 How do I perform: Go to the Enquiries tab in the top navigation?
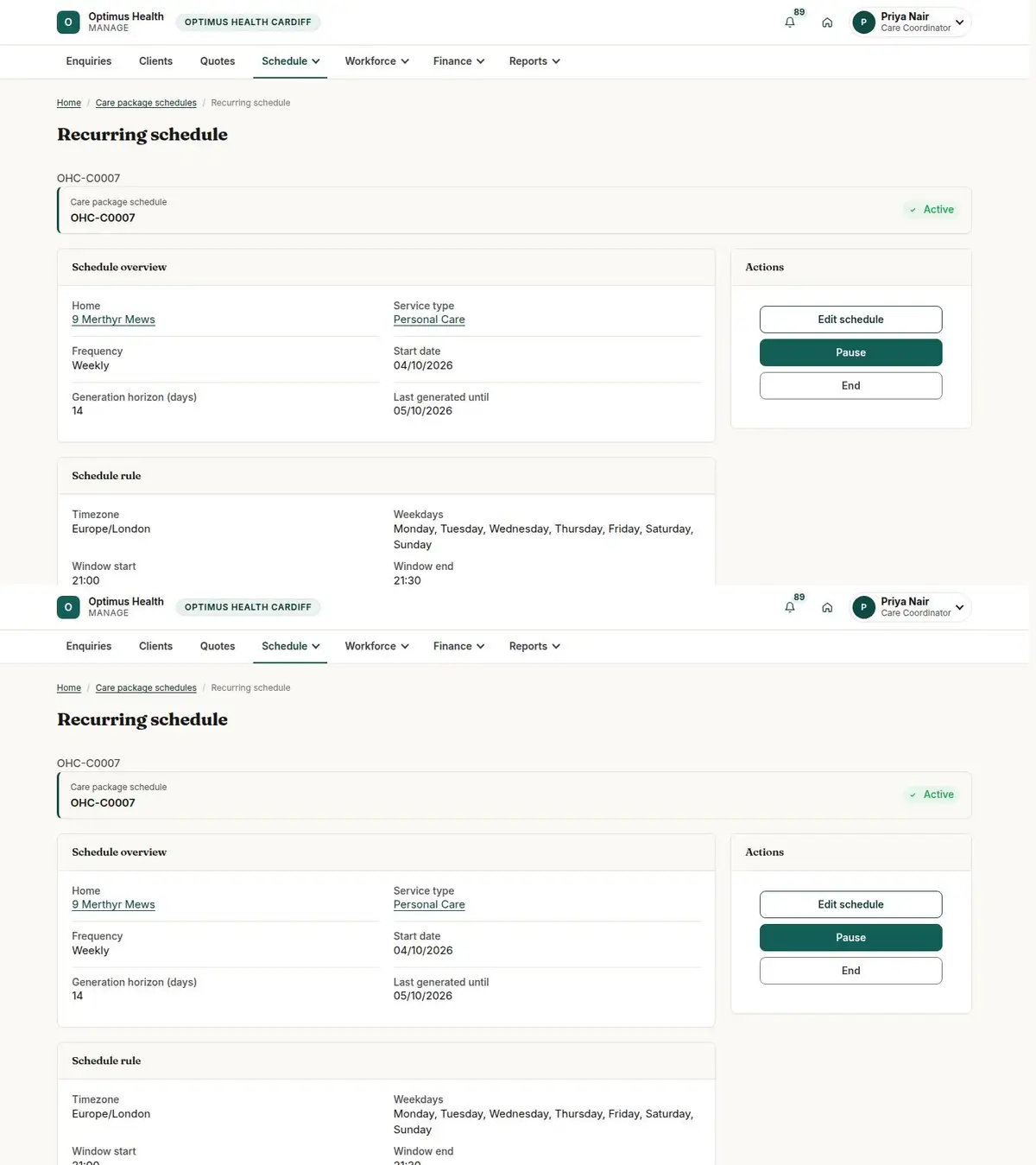(x=89, y=61)
